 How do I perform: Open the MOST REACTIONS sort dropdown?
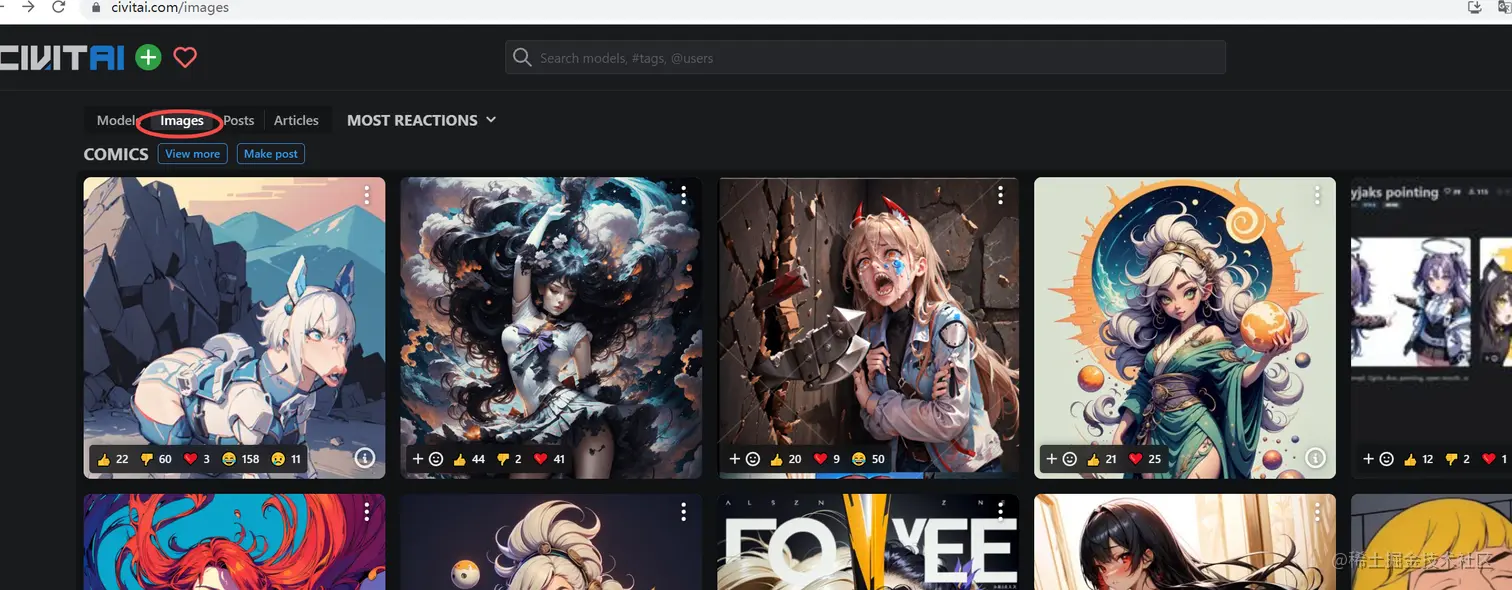[422, 120]
